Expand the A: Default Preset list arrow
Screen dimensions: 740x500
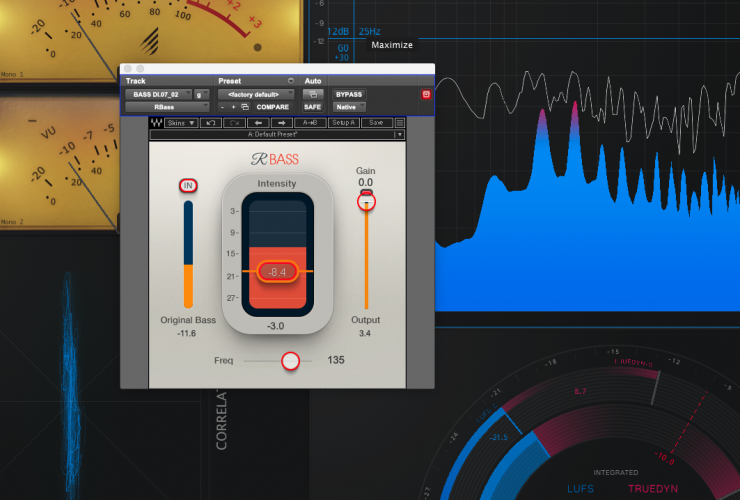coord(400,135)
